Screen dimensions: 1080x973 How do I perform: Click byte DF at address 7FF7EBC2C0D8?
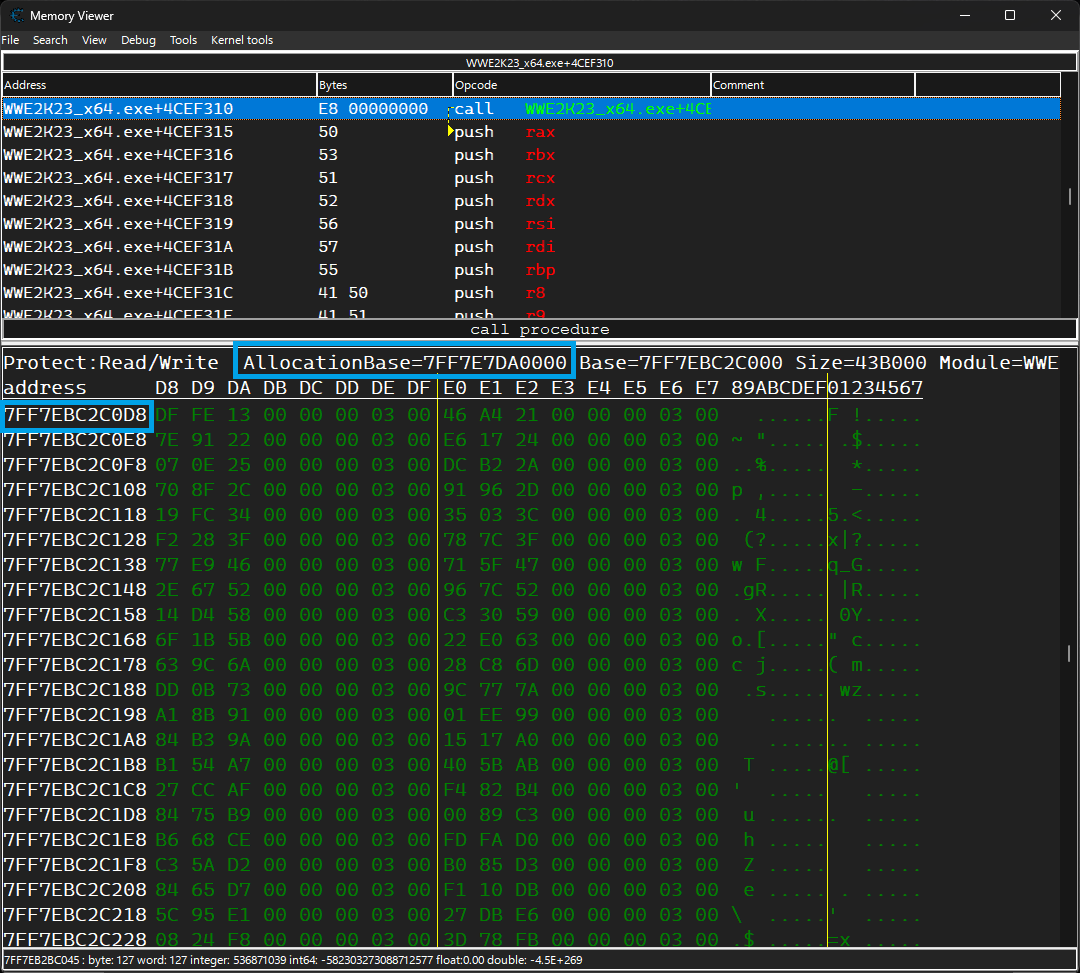point(166,415)
